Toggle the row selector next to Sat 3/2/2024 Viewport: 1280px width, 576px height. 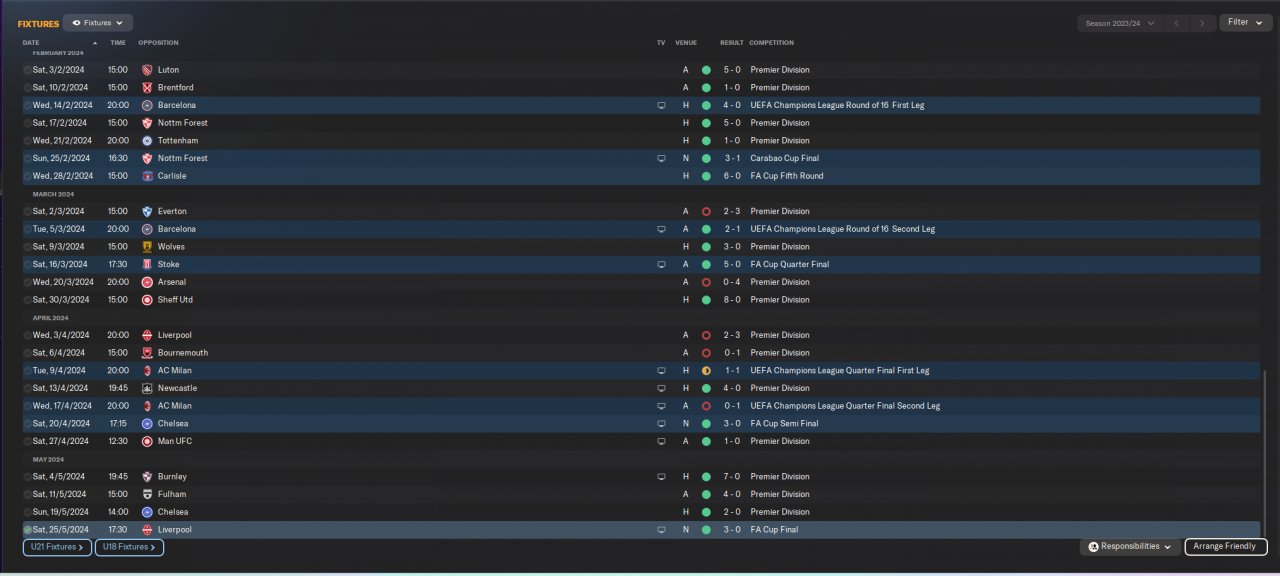pyautogui.click(x=27, y=70)
